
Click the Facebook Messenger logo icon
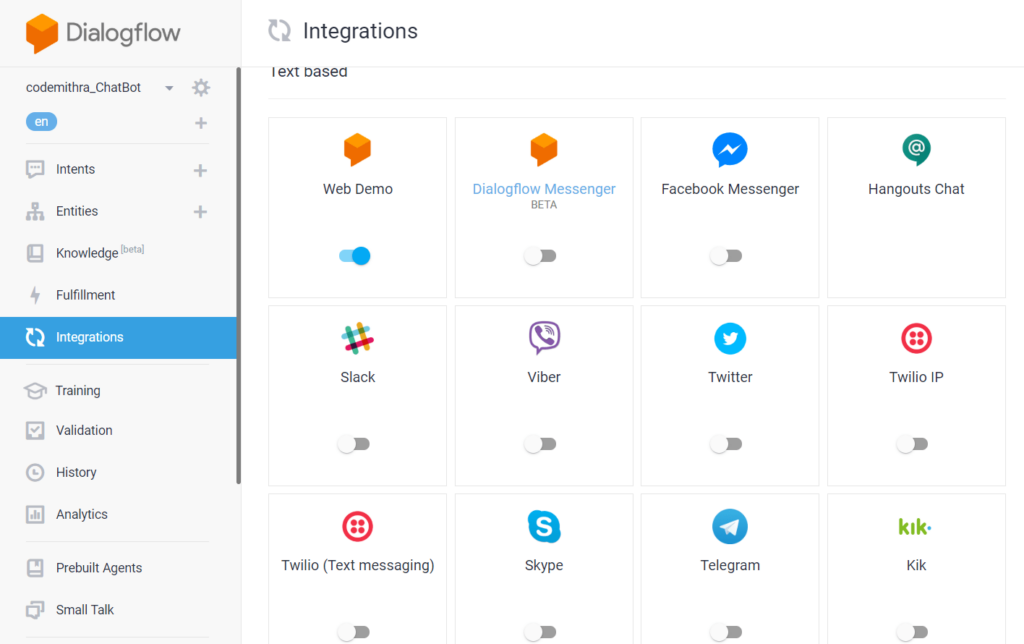tap(729, 150)
